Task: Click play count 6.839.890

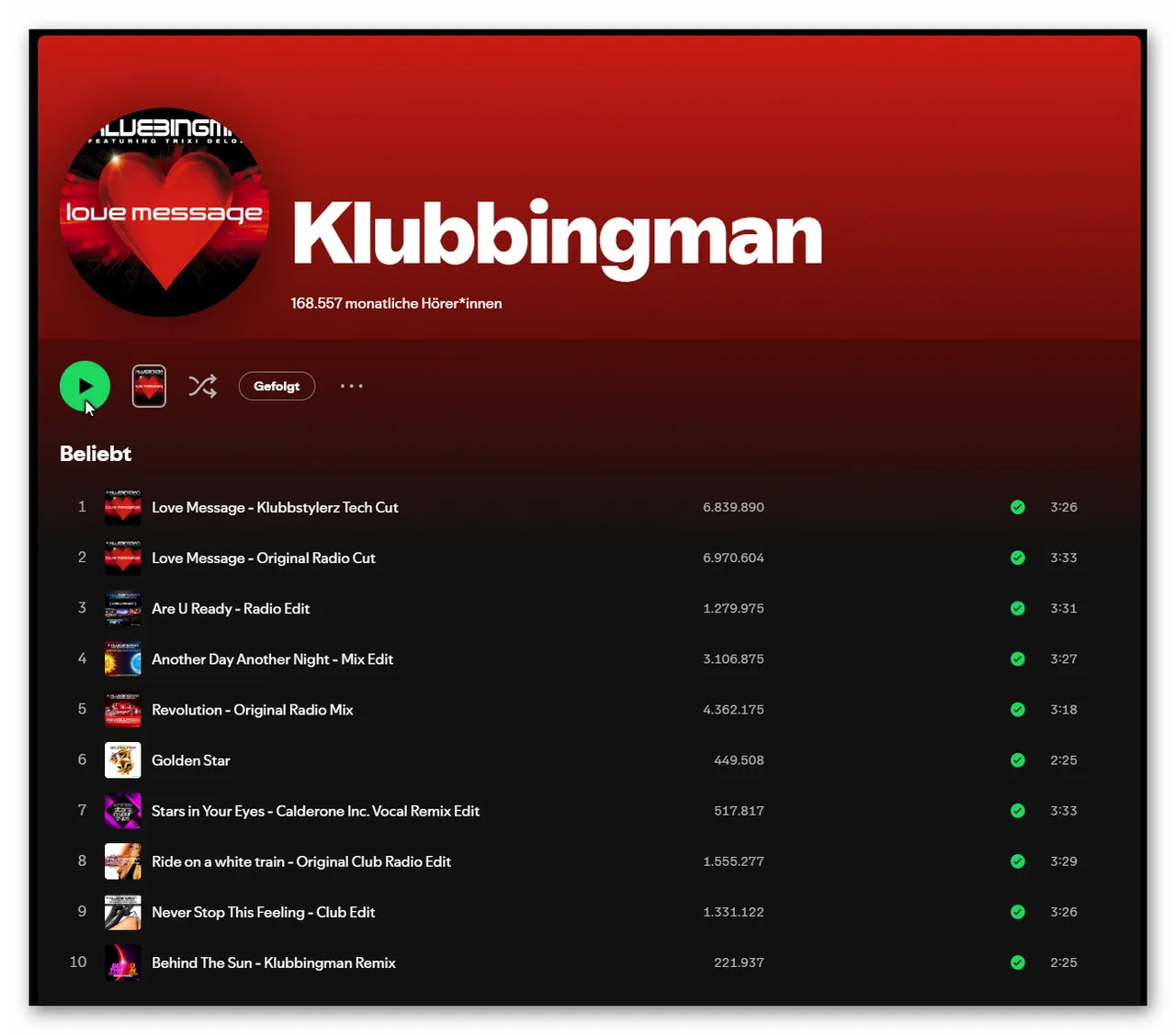Action: (733, 507)
